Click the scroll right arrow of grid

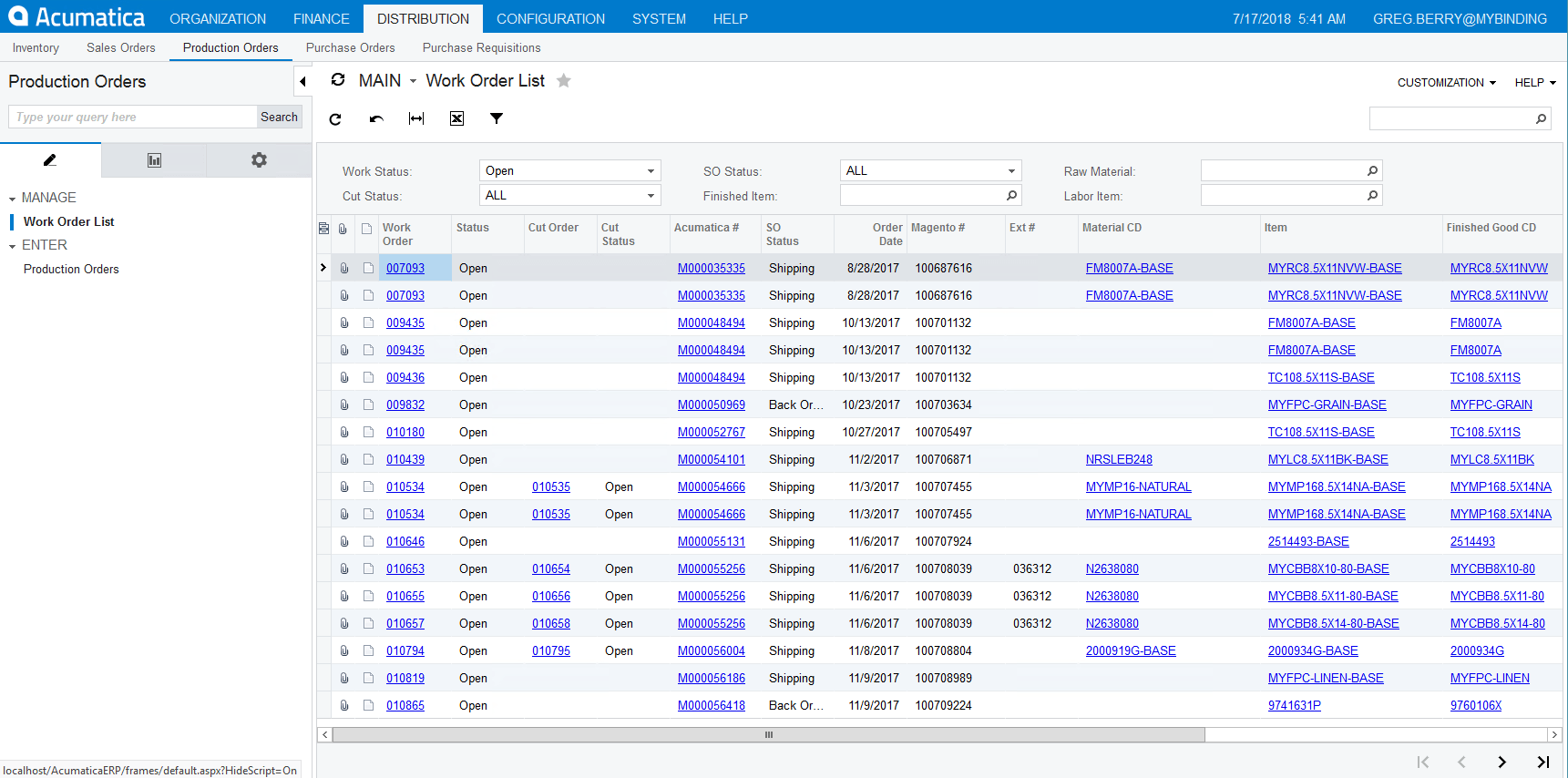point(1554,734)
